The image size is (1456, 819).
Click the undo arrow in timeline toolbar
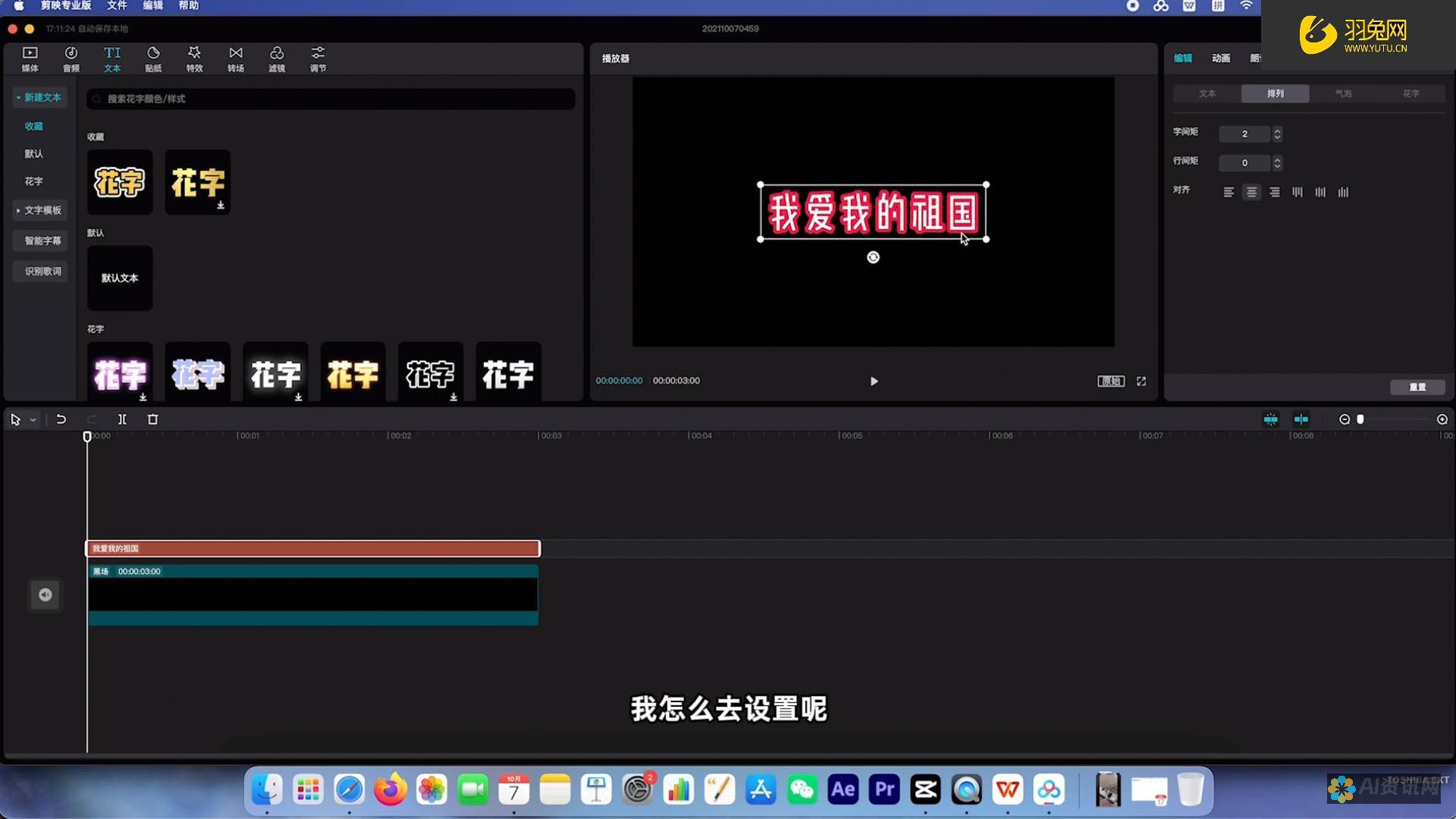[61, 419]
